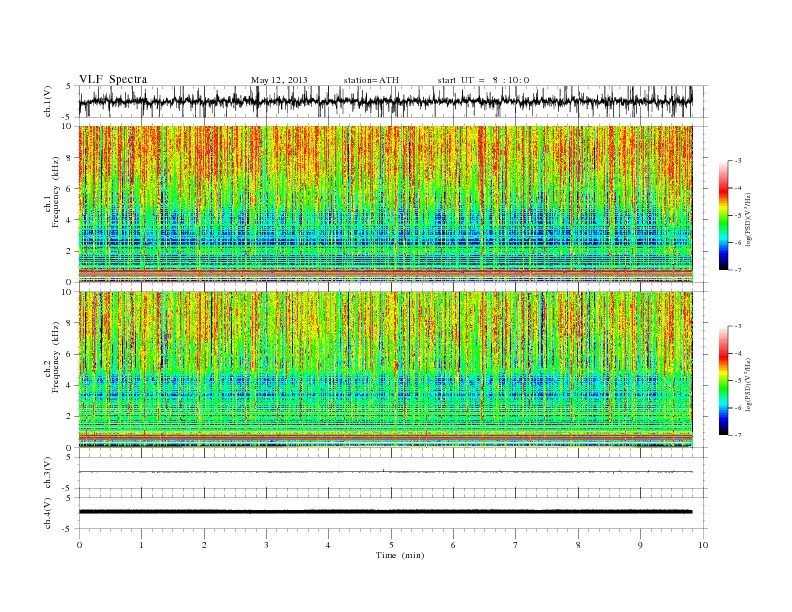Click the ch.2 spectrogram color scale bar

(724, 381)
